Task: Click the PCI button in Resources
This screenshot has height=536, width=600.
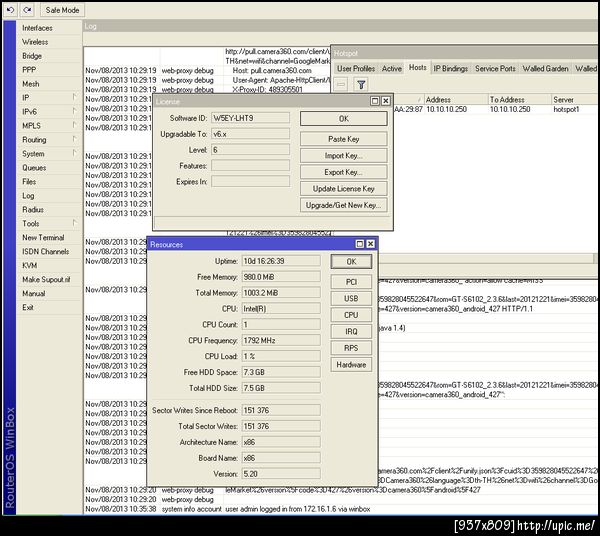Action: pos(351,282)
